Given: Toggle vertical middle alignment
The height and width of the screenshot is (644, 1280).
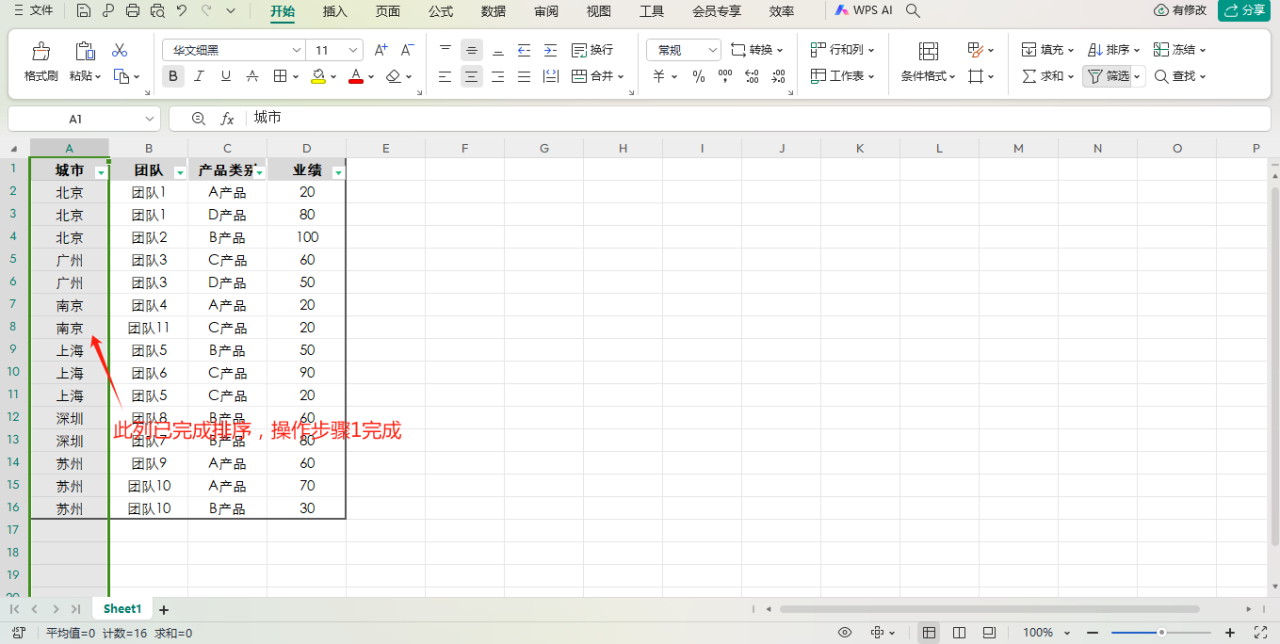Looking at the screenshot, I should [x=472, y=50].
